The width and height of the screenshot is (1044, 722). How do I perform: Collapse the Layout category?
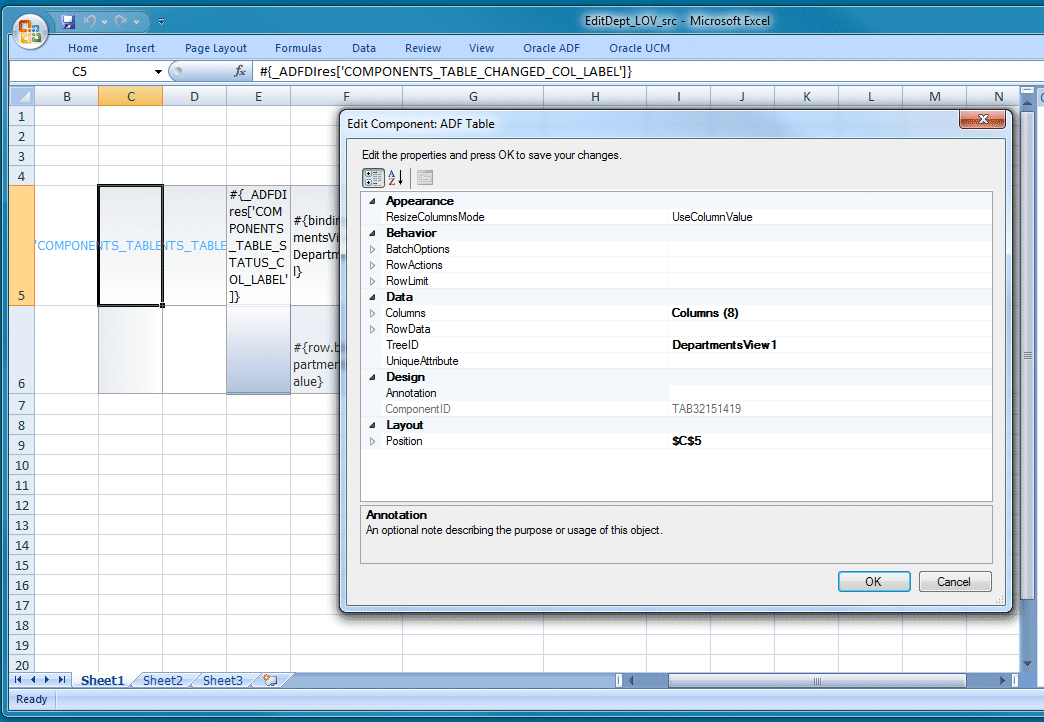[372, 425]
